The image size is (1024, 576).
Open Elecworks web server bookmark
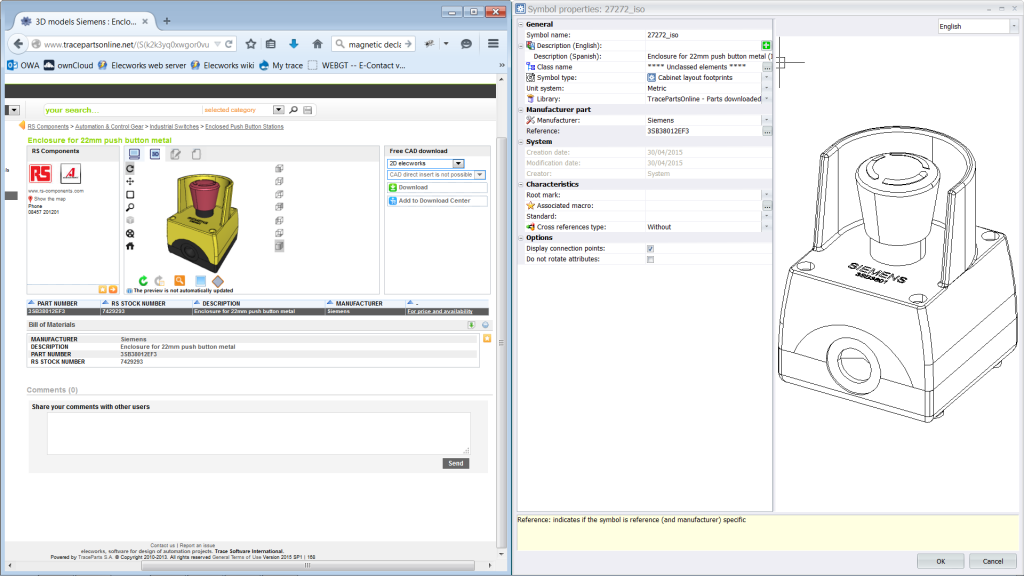(142, 65)
